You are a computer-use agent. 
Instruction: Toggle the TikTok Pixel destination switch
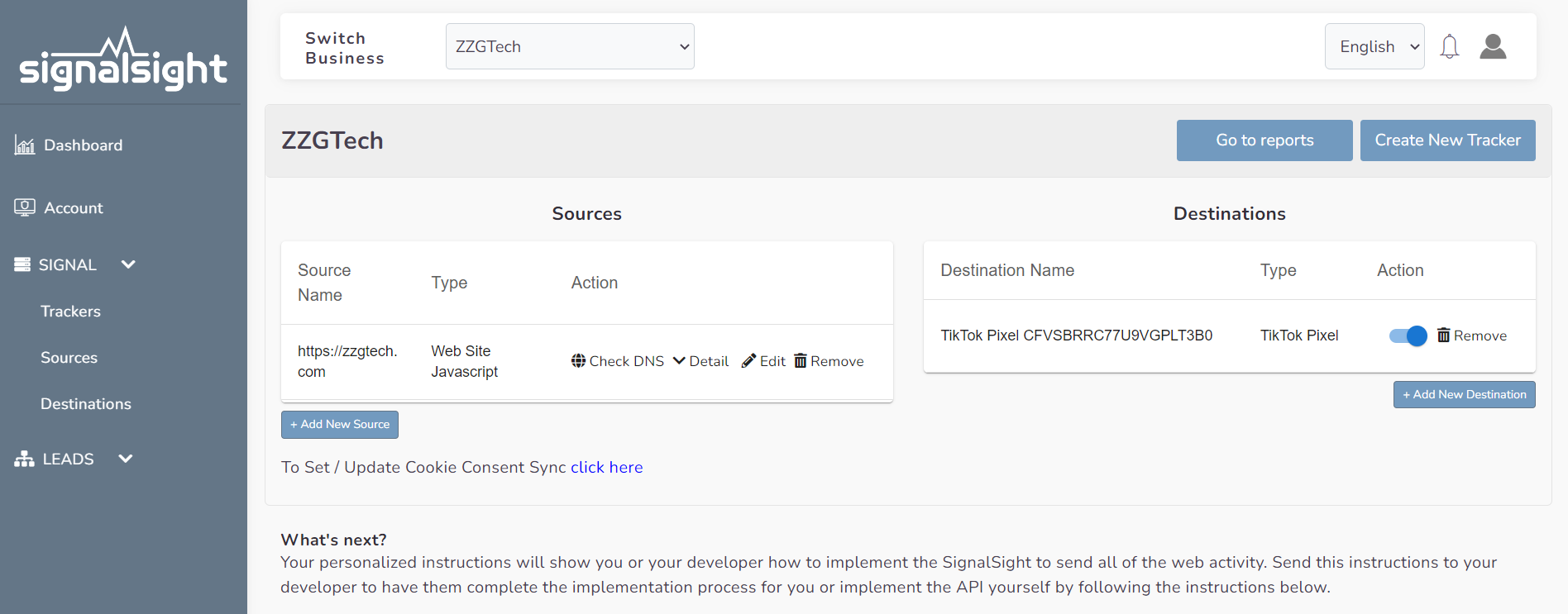[1408, 336]
